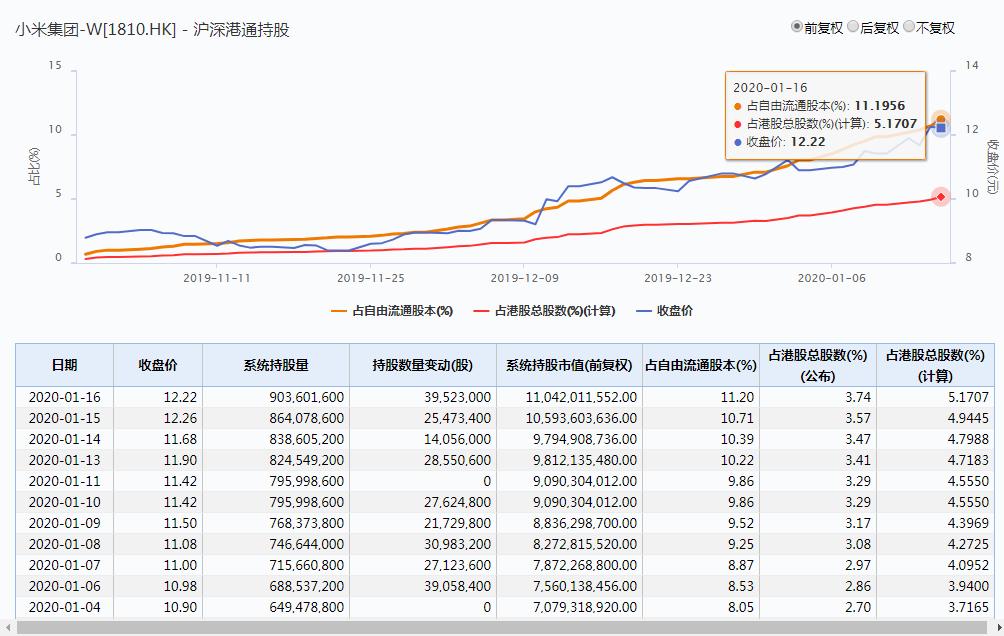Click calculated percentage 3.7165
The image size is (1004, 636).
935,607
